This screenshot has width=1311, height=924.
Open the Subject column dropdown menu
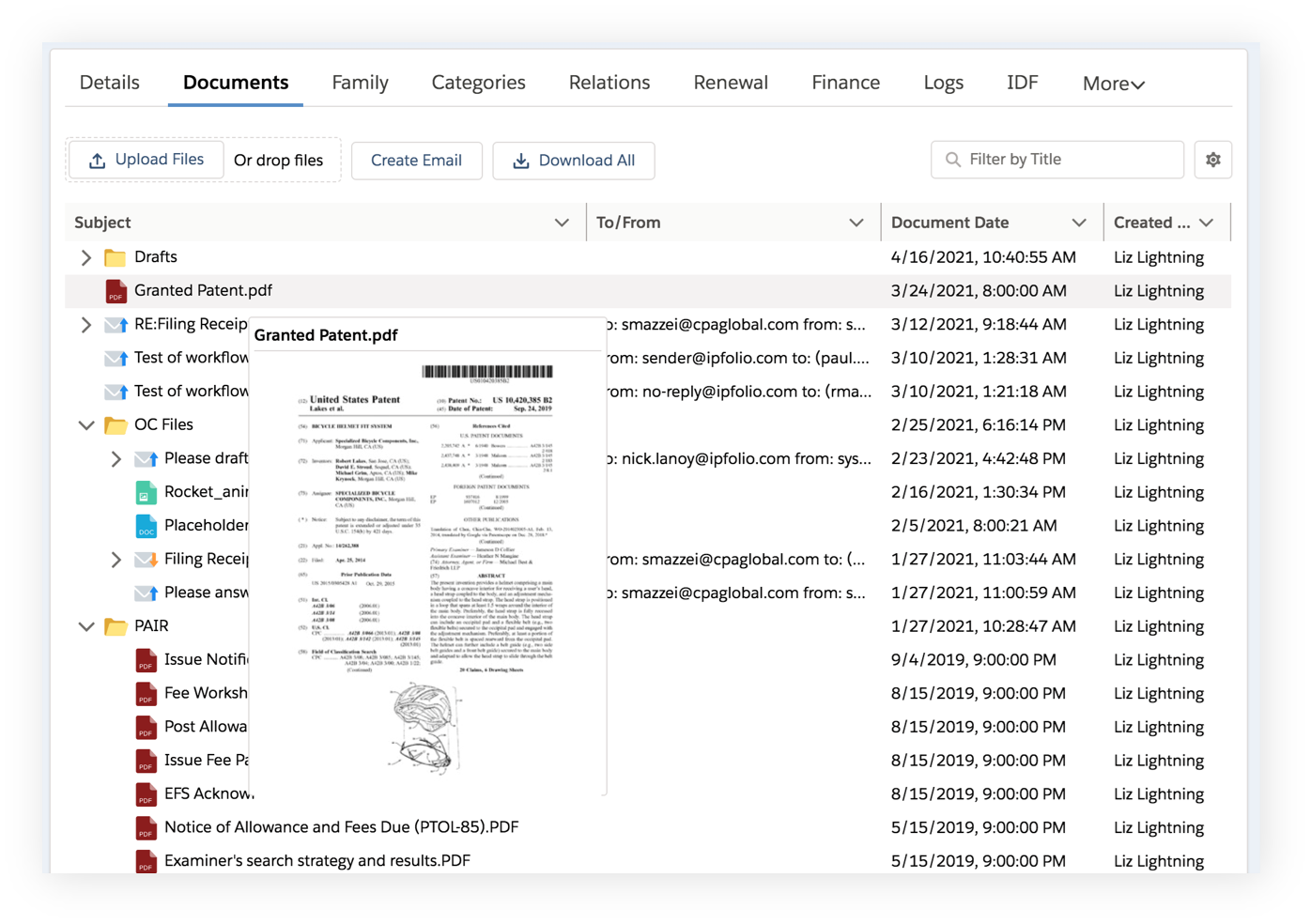(x=562, y=223)
